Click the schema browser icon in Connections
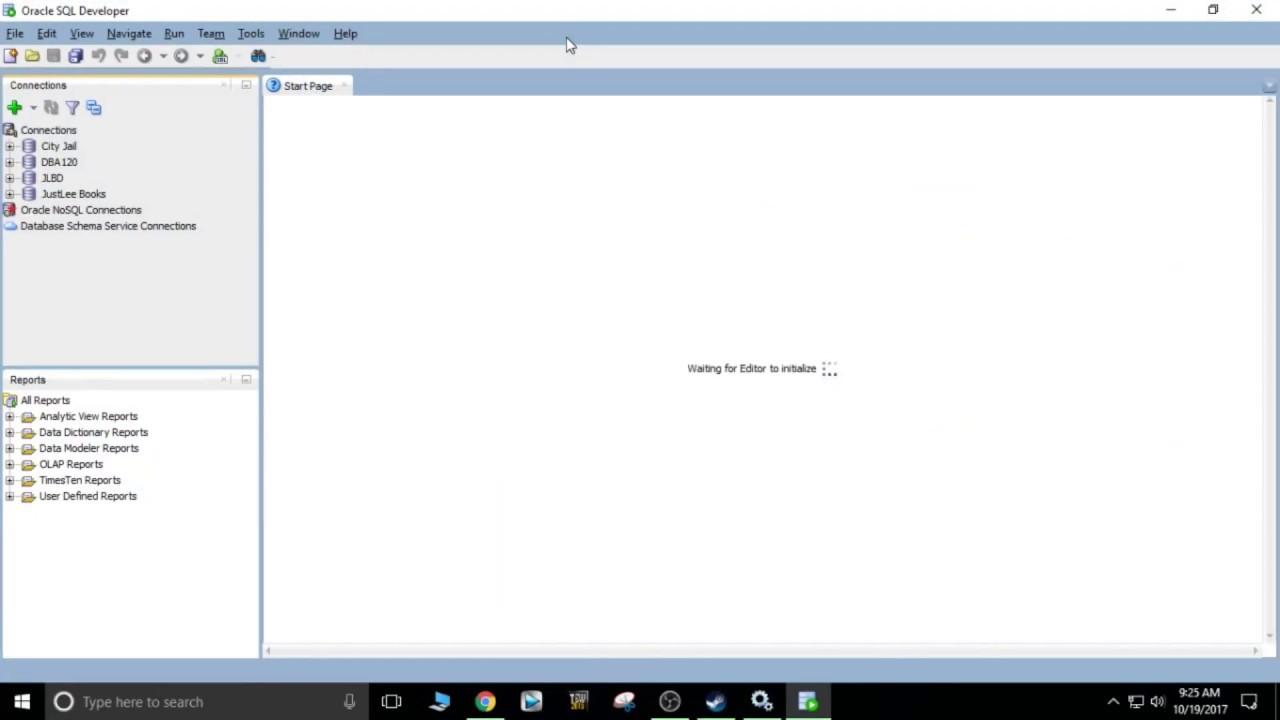1280x720 pixels. (94, 107)
